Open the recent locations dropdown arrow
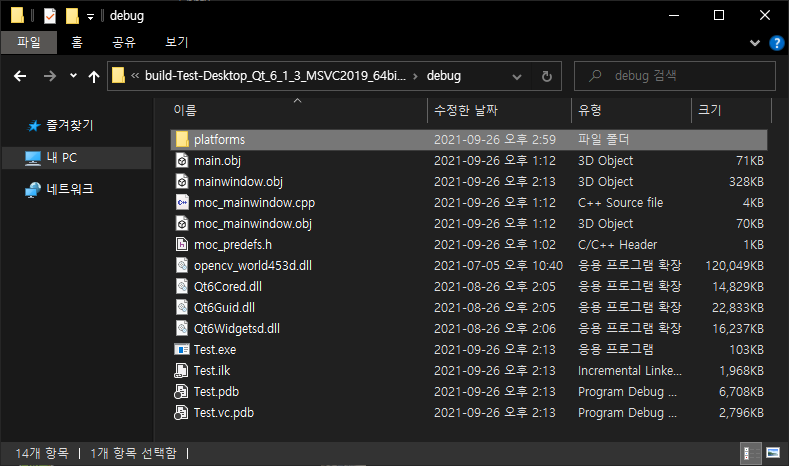This screenshot has width=789, height=466. [x=73, y=76]
